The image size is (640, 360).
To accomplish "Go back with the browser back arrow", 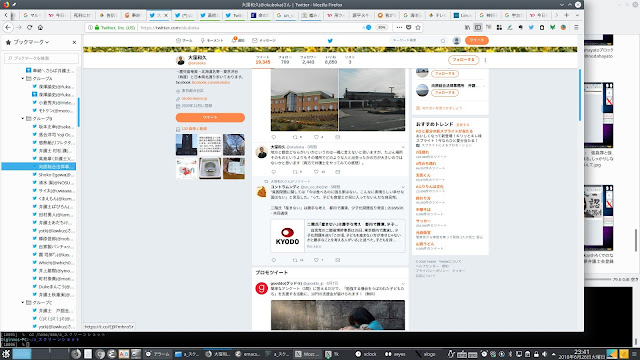I will click(8, 27).
